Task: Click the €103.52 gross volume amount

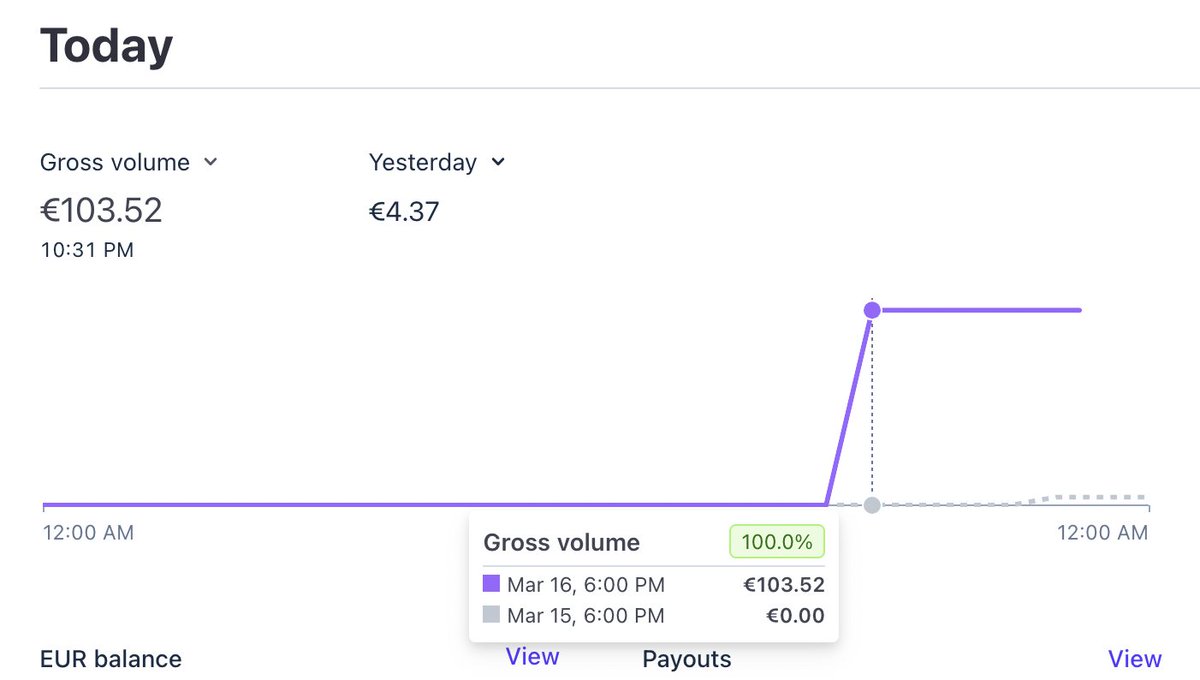Action: (x=101, y=210)
